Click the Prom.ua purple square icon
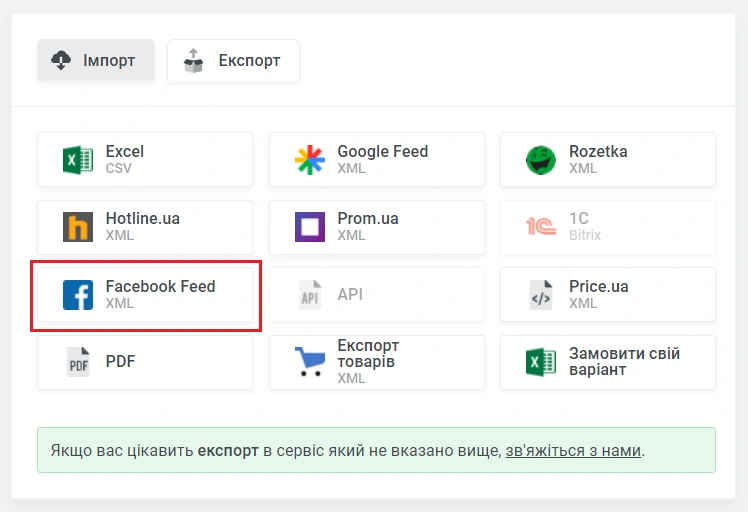The width and height of the screenshot is (748, 512). (x=310, y=227)
